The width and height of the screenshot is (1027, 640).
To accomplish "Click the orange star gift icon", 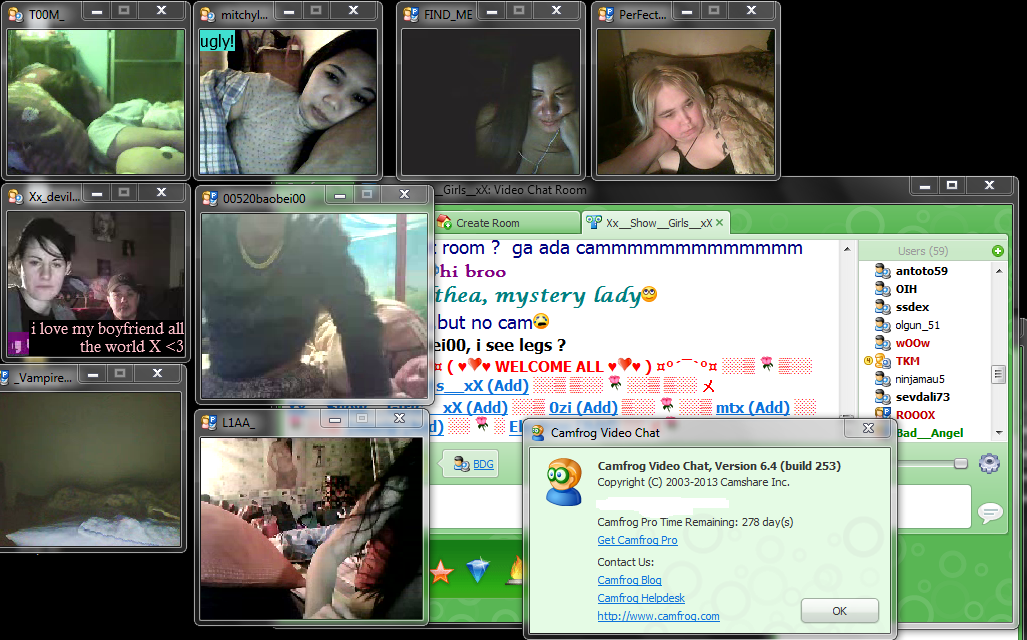I will click(x=441, y=571).
